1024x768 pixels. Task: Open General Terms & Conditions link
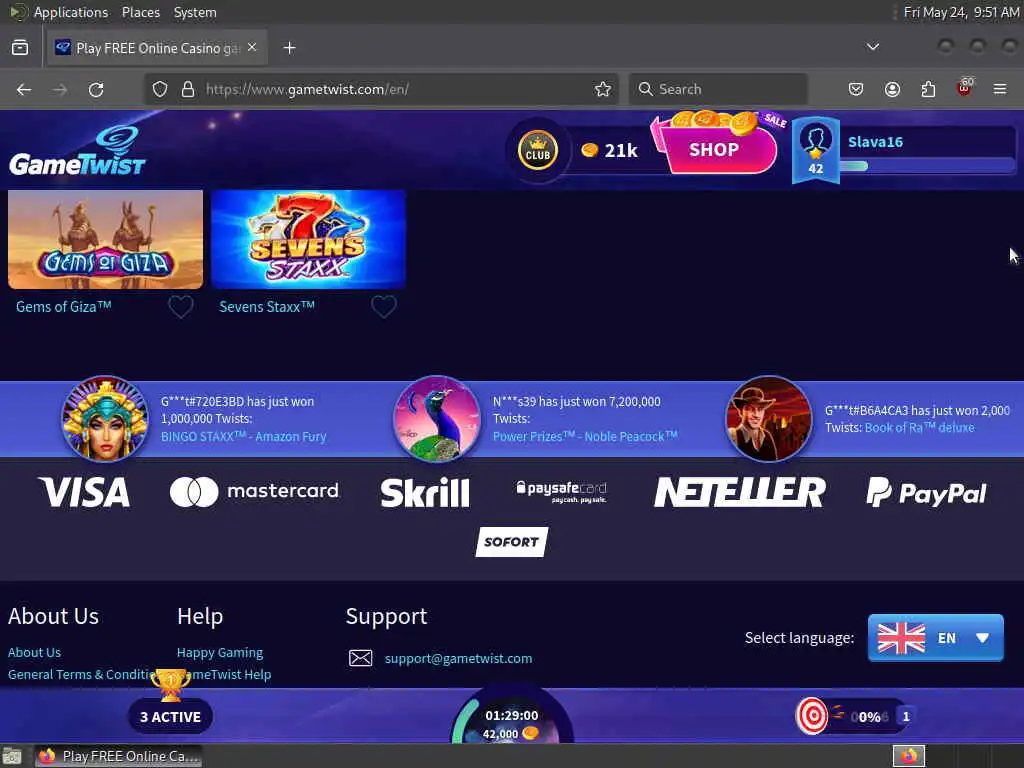point(82,675)
